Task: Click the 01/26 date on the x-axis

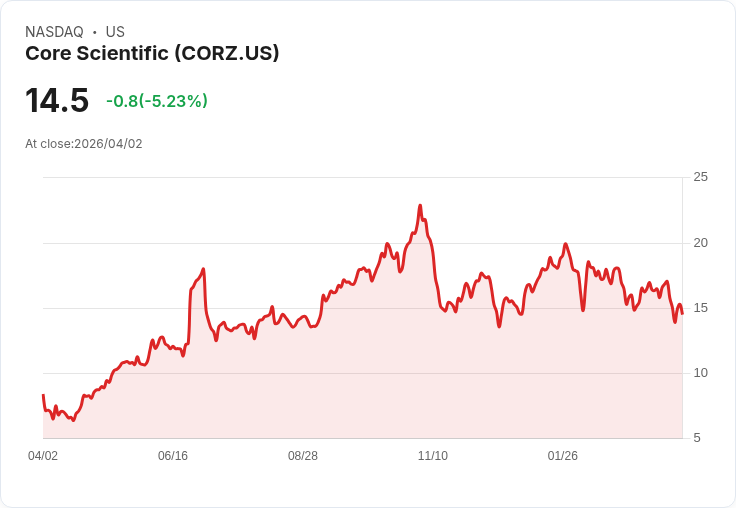Action: 563,456
